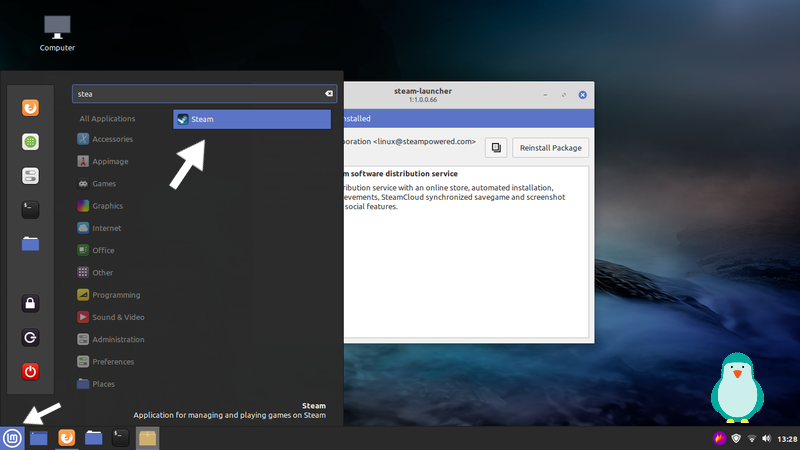
Task: Open the Appimage category
Action: 103,161
